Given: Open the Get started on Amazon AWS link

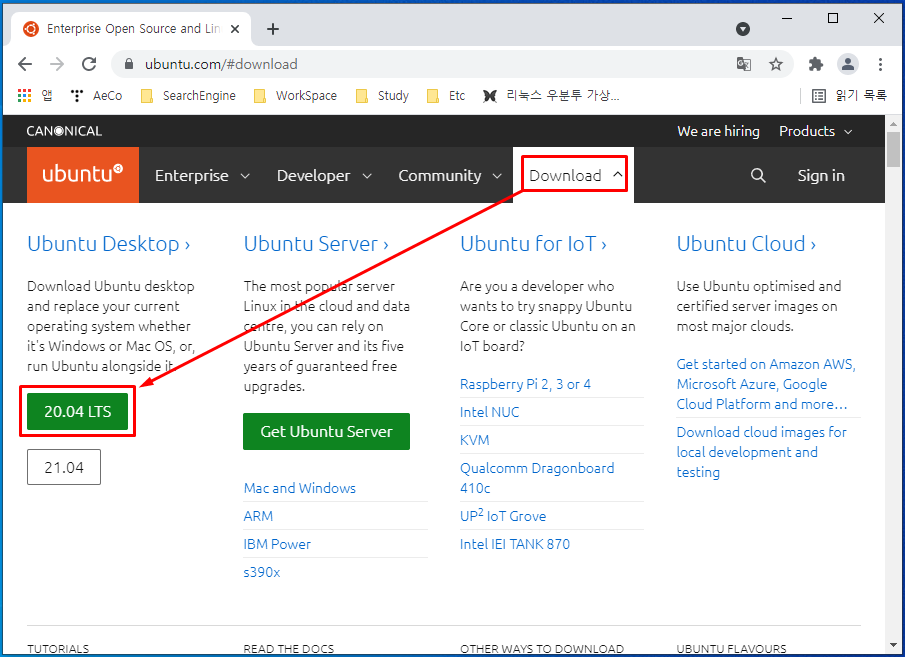Looking at the screenshot, I should [x=766, y=384].
